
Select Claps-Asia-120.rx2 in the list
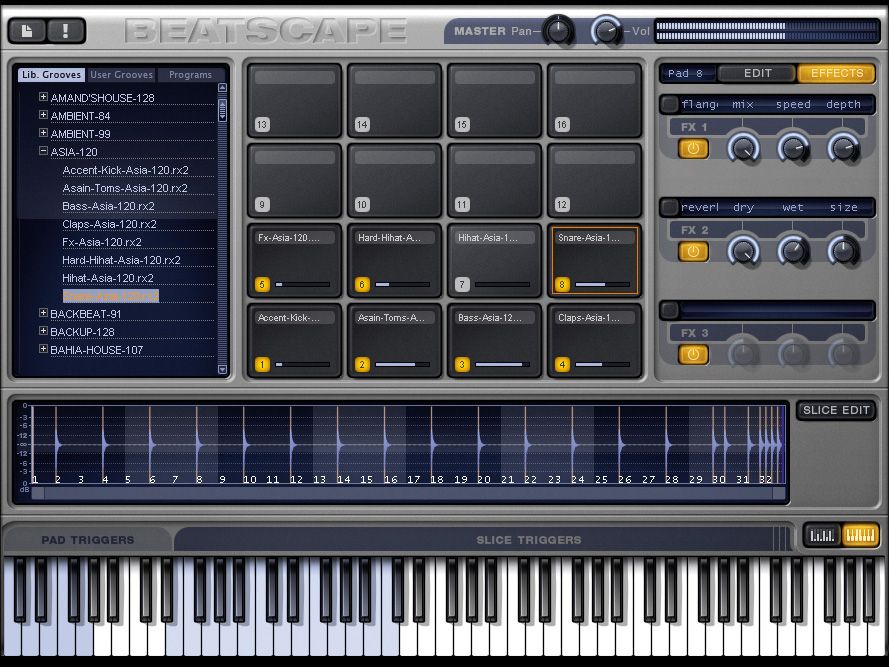[109, 224]
